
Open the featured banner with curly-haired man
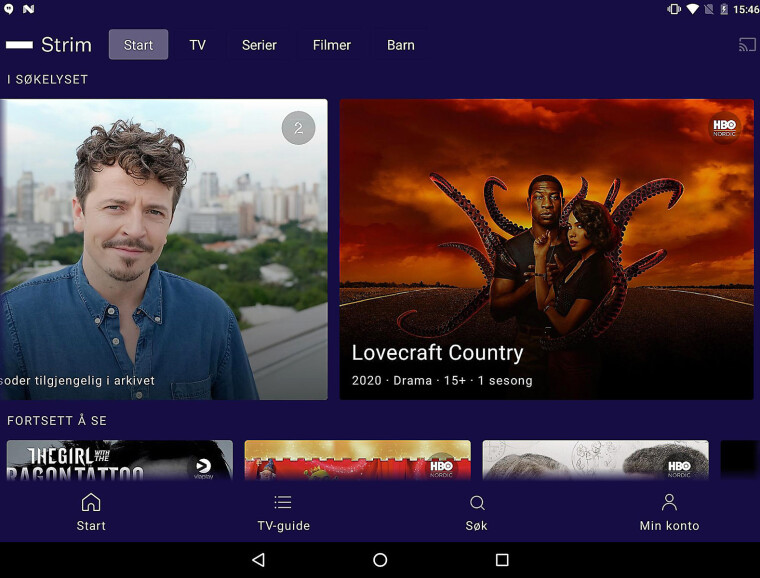[x=164, y=250]
